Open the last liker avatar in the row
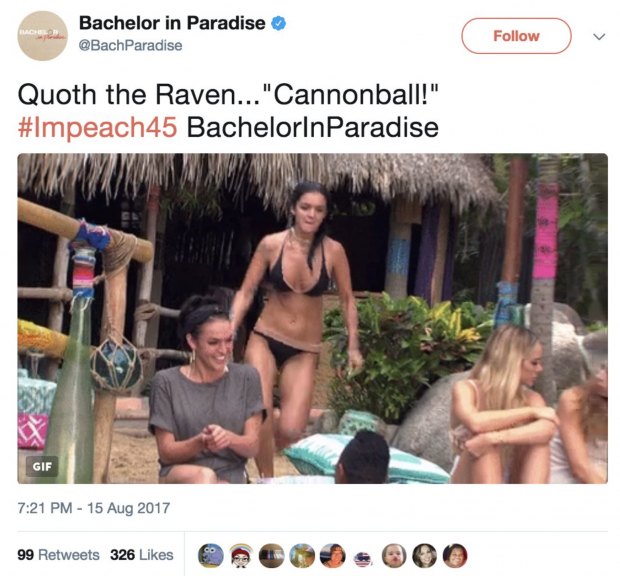Viewport: 620px width, 576px height. click(455, 555)
